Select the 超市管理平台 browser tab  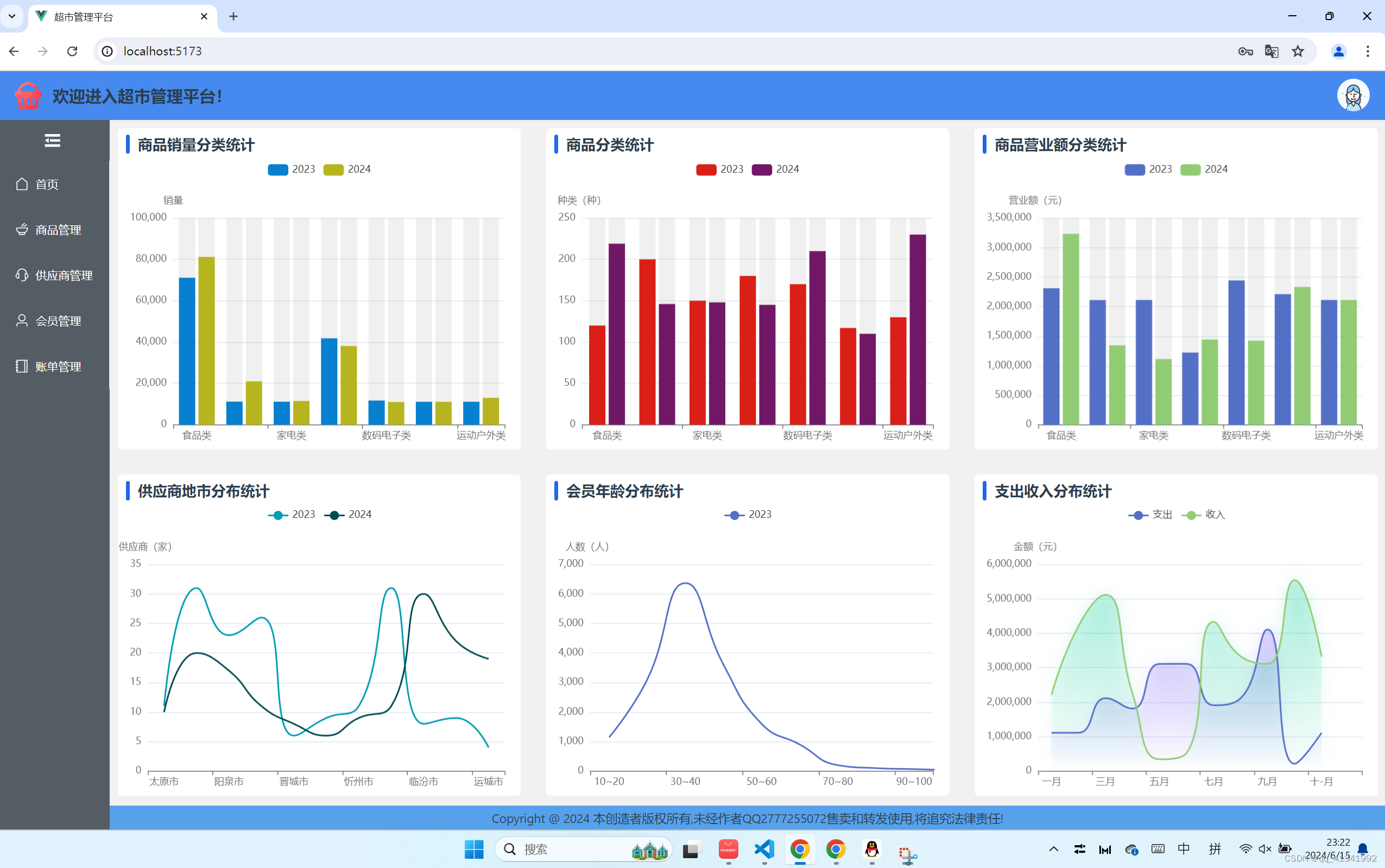122,17
